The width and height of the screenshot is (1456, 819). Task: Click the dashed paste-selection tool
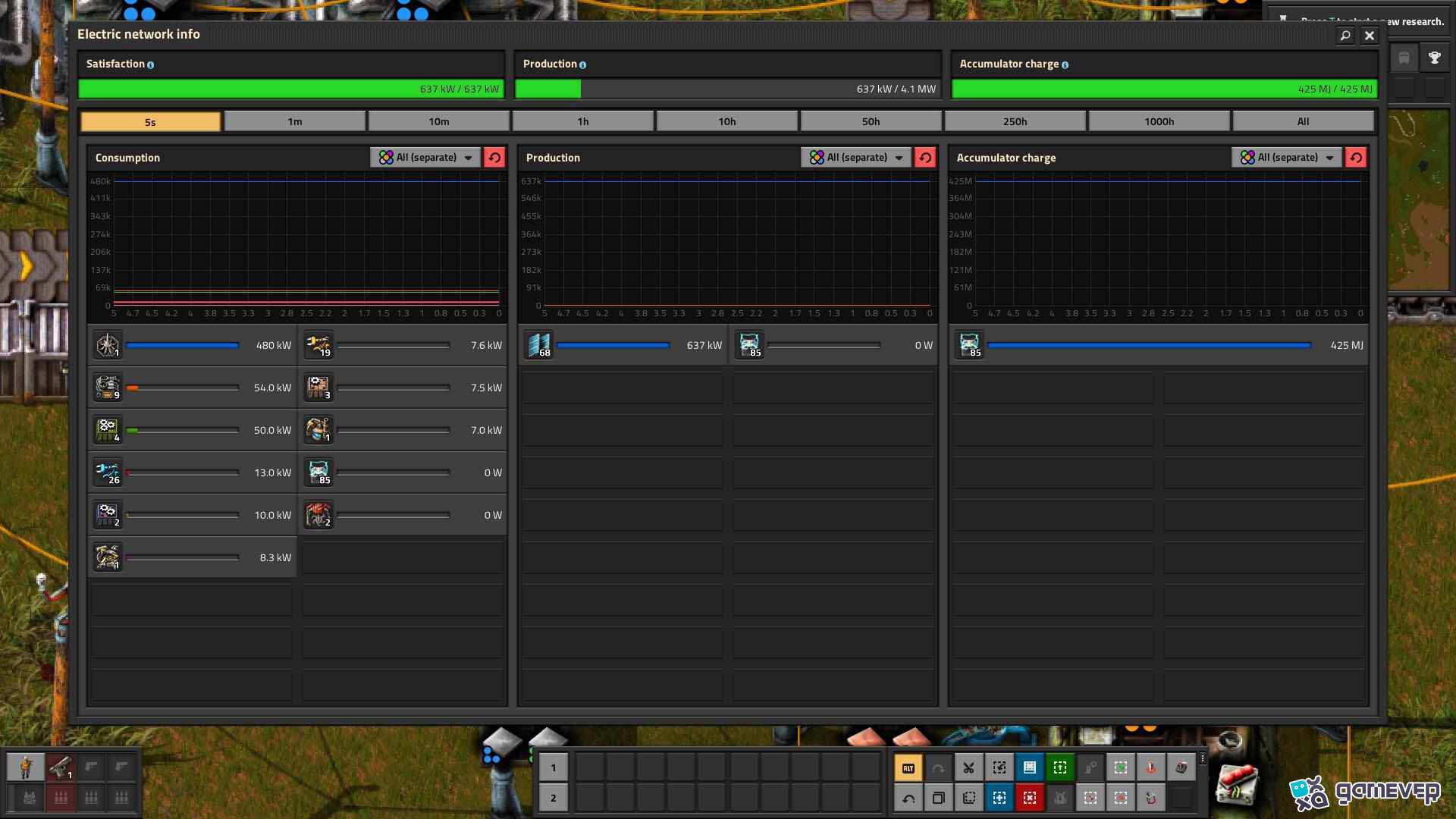(968, 798)
